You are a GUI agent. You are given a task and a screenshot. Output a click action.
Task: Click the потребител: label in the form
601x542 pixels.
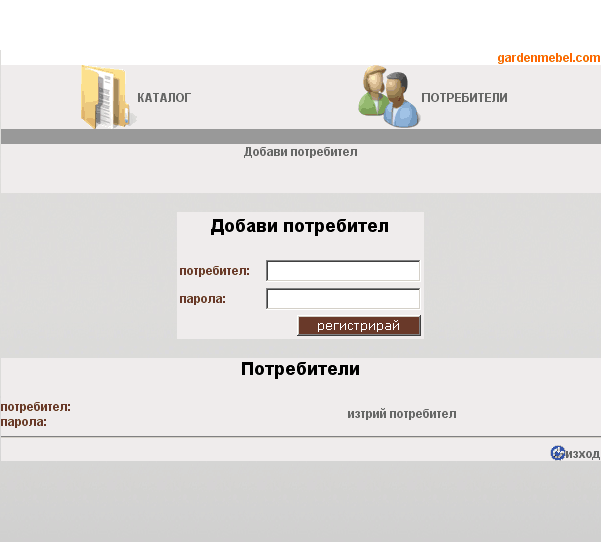[x=215, y=271]
